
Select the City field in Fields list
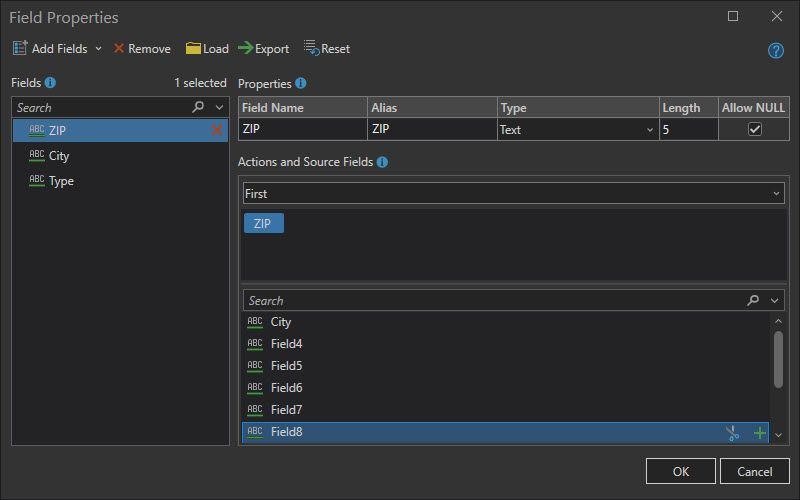[120, 156]
